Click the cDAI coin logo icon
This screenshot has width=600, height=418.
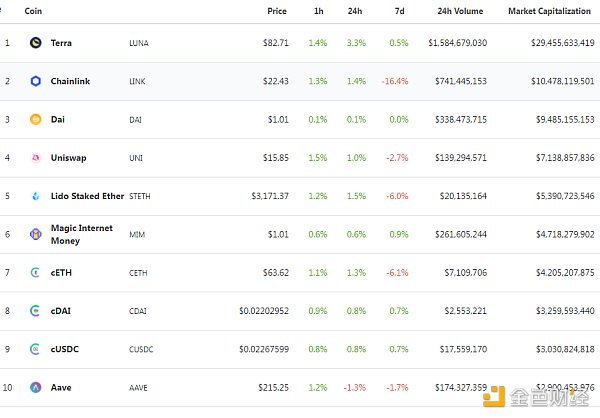(x=36, y=310)
